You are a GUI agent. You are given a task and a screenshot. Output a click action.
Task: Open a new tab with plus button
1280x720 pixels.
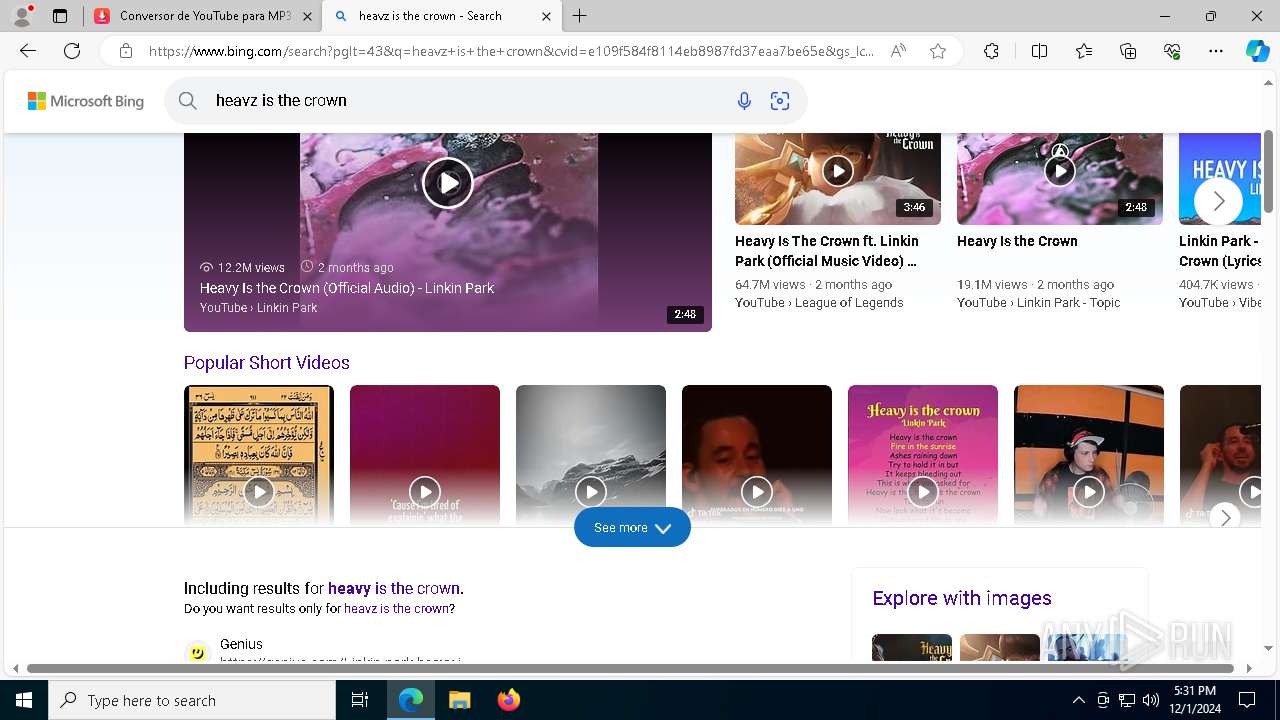click(580, 16)
